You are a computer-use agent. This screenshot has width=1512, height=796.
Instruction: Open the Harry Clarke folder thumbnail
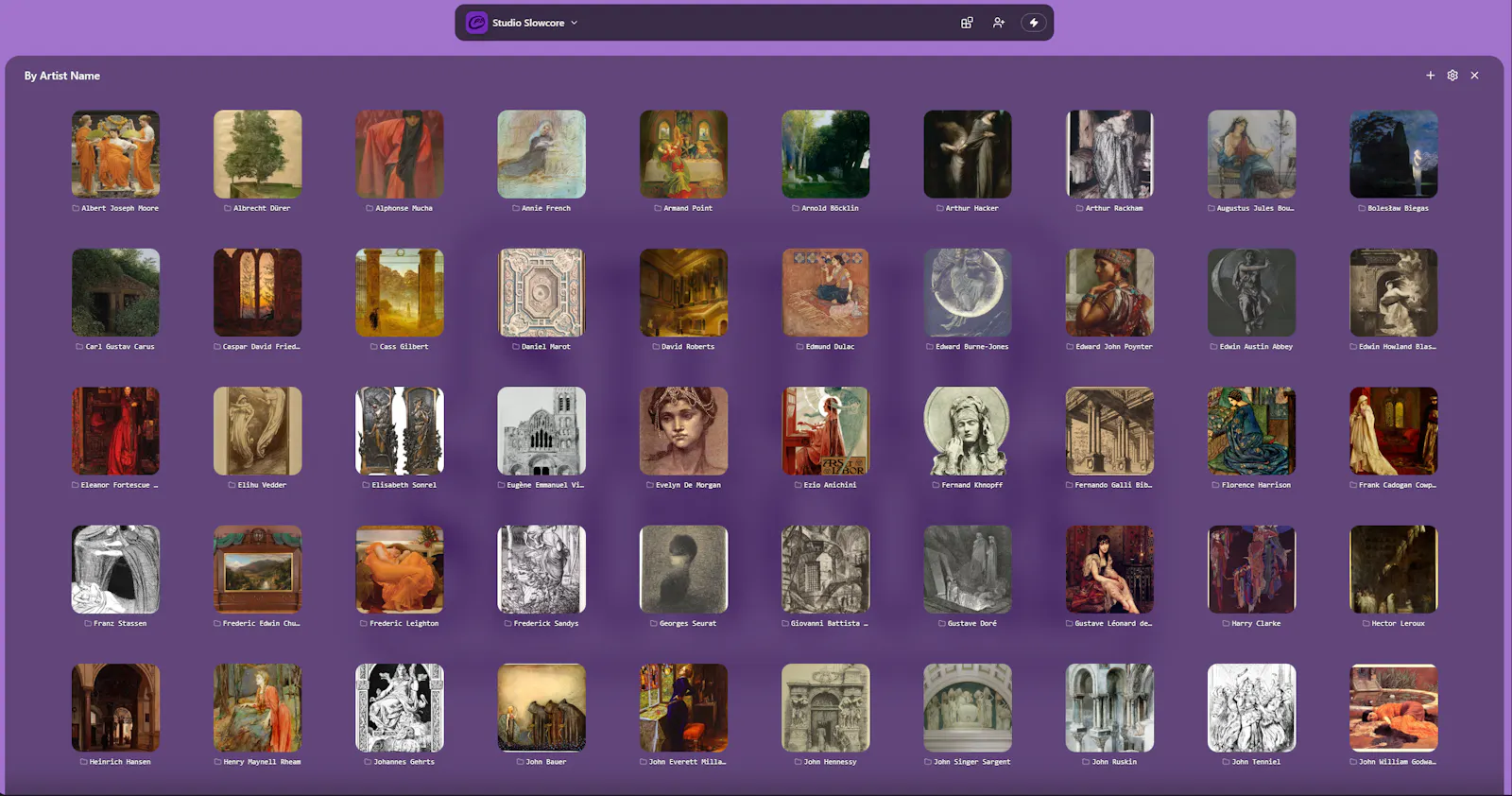1251,569
